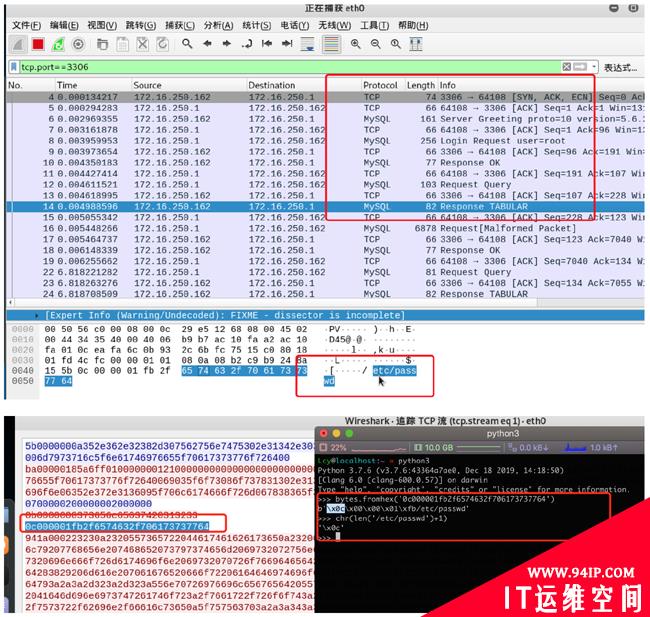Save the capture file
The image size is (650, 617).
(122, 44)
